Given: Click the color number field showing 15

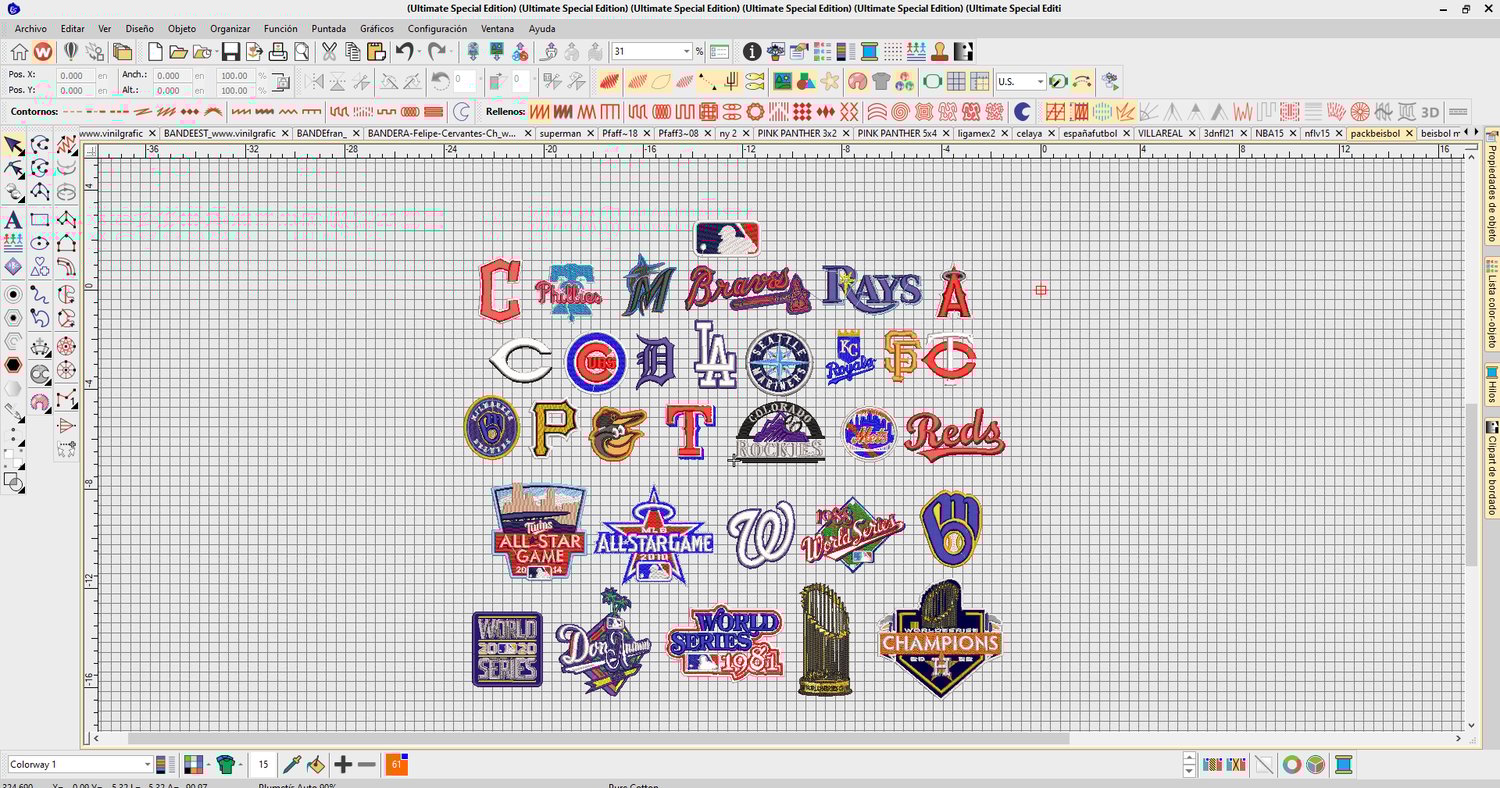Looking at the screenshot, I should (263, 765).
